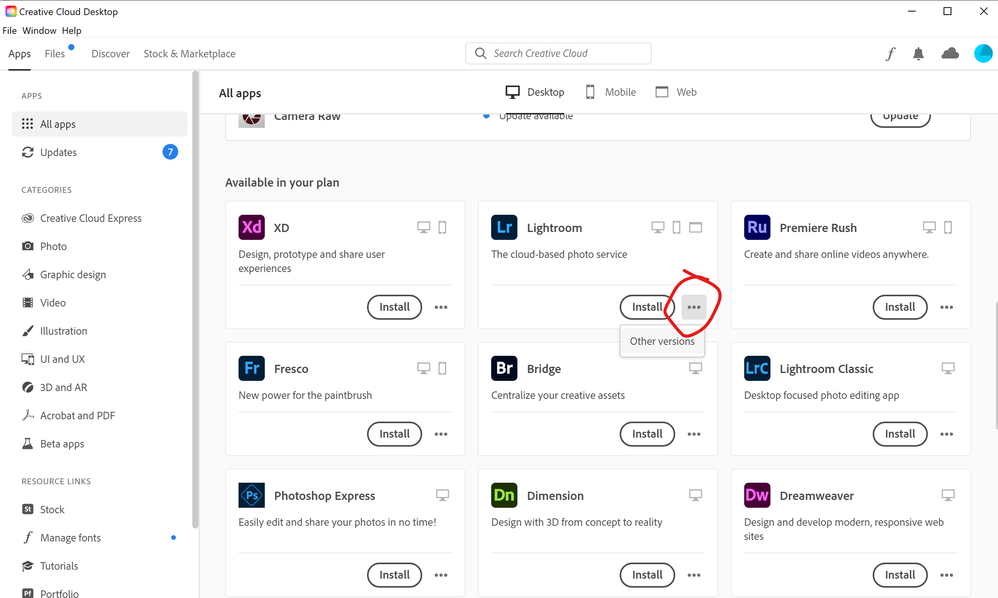Open cloud sync status icon
Screen dimensions: 998x598
click(950, 53)
